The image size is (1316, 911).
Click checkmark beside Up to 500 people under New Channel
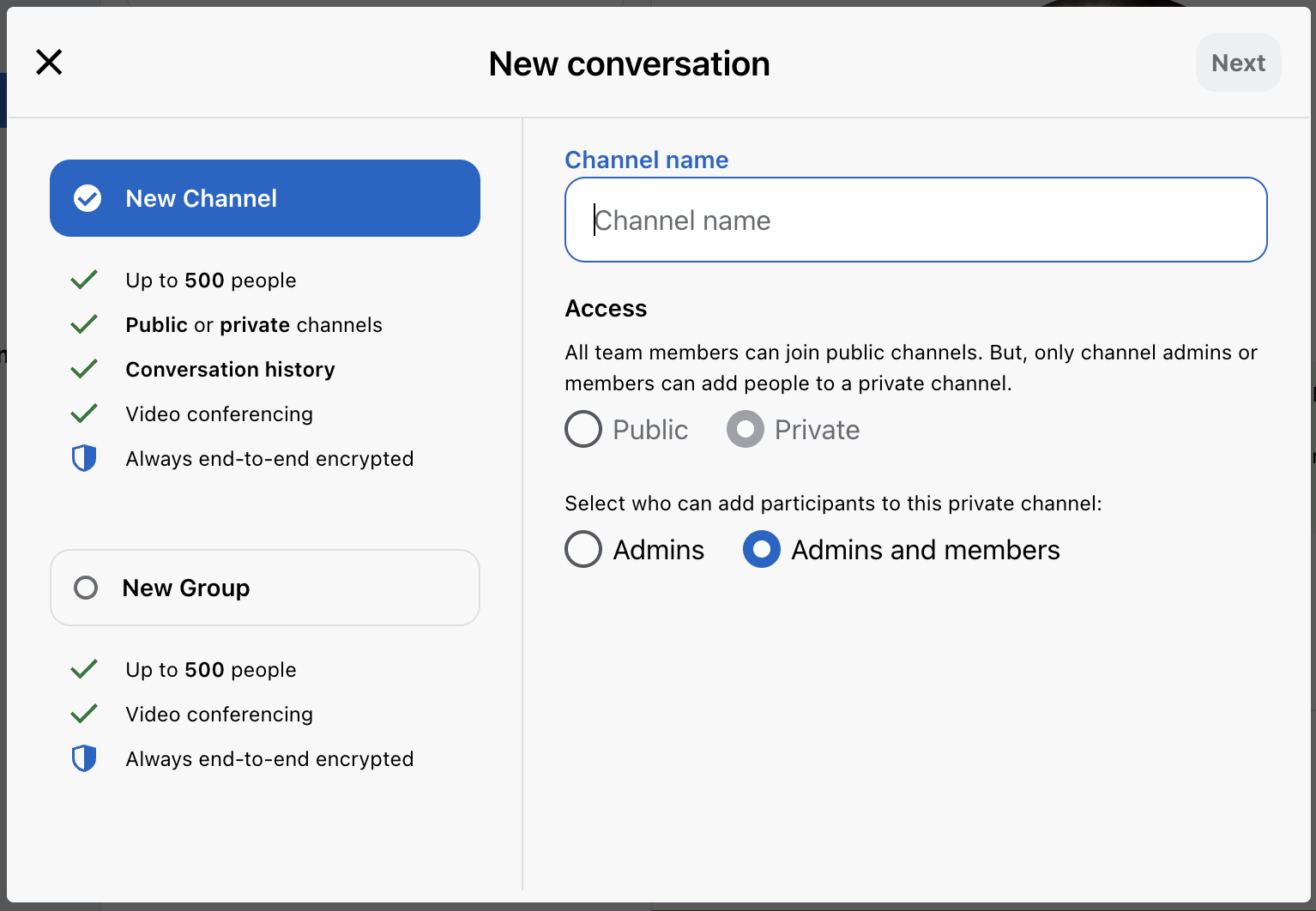pyautogui.click(x=84, y=280)
